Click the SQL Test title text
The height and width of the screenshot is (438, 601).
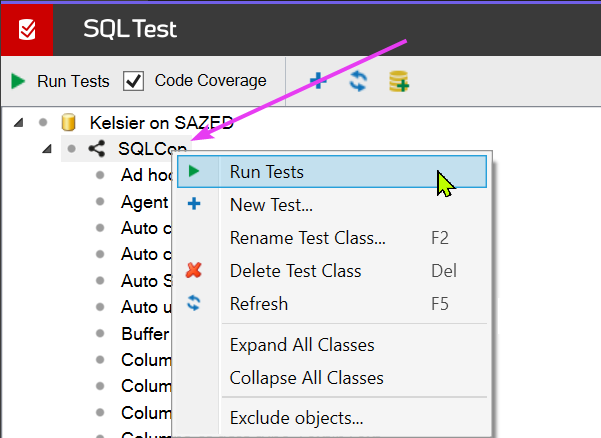(x=130, y=29)
